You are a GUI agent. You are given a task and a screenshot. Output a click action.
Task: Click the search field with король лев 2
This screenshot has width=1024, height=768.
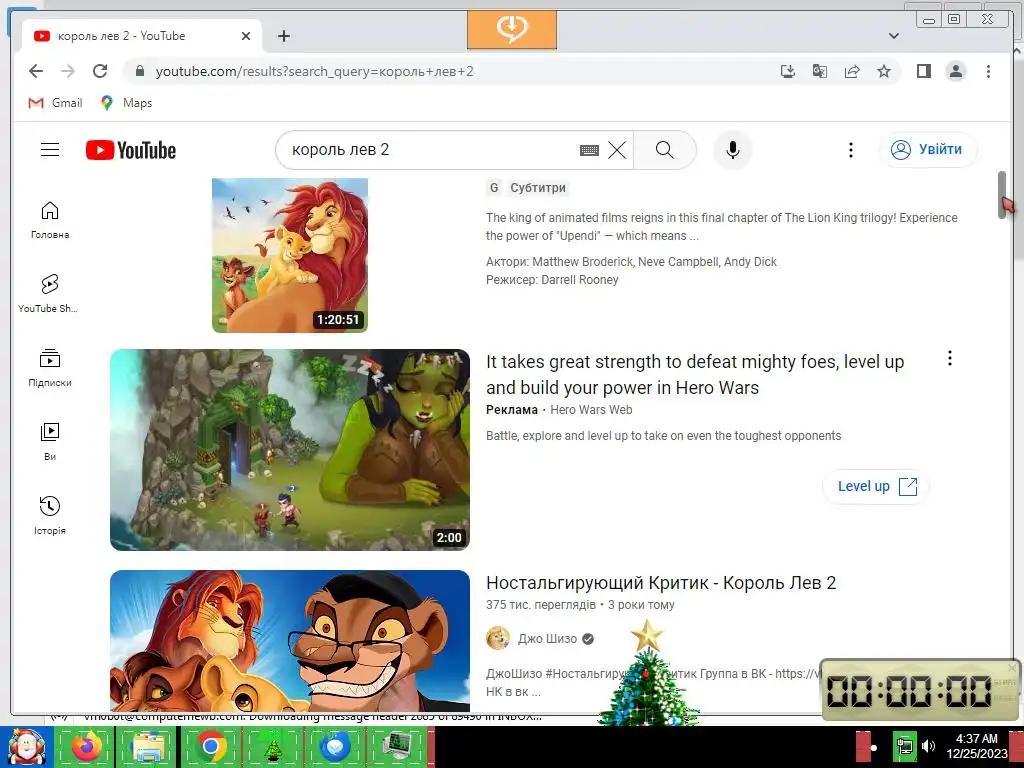431,150
